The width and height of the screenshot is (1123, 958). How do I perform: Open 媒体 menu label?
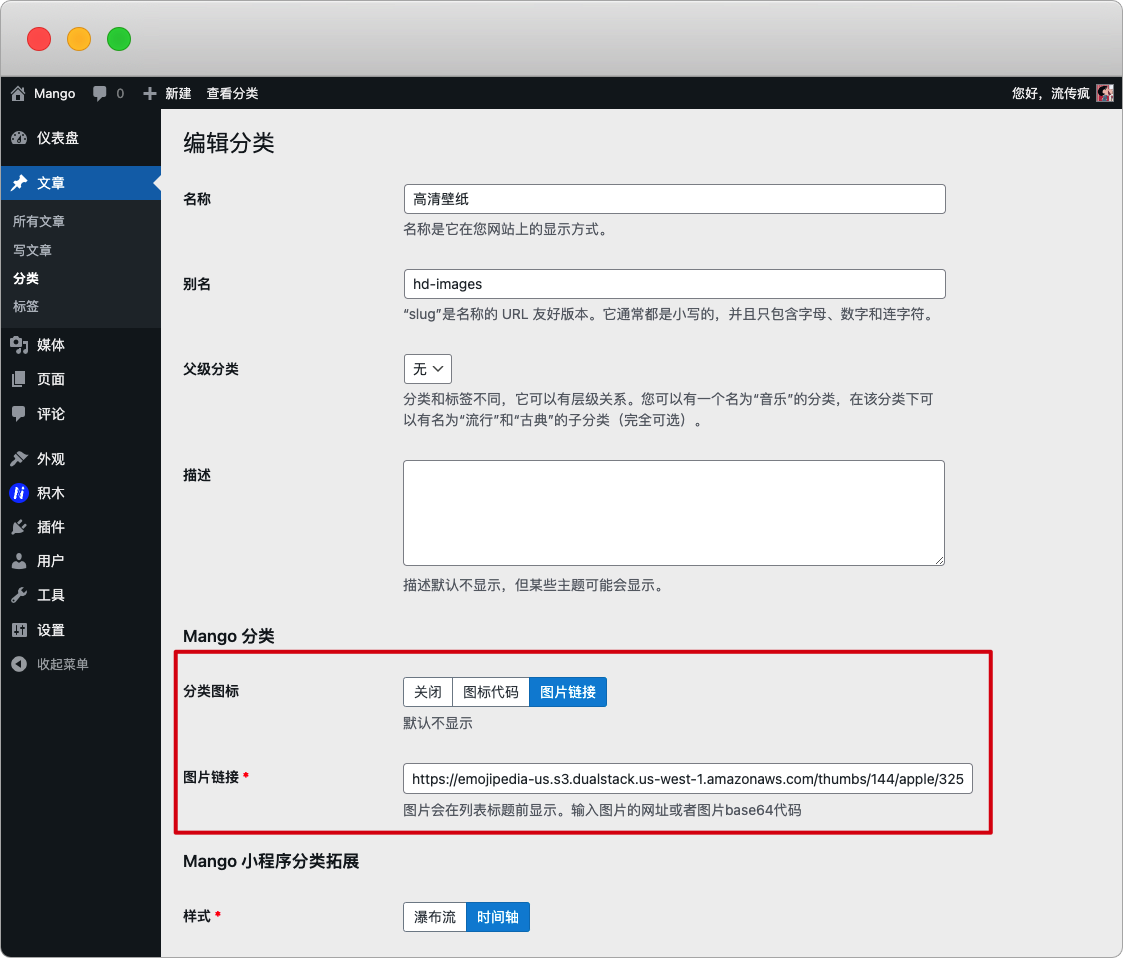[51, 345]
